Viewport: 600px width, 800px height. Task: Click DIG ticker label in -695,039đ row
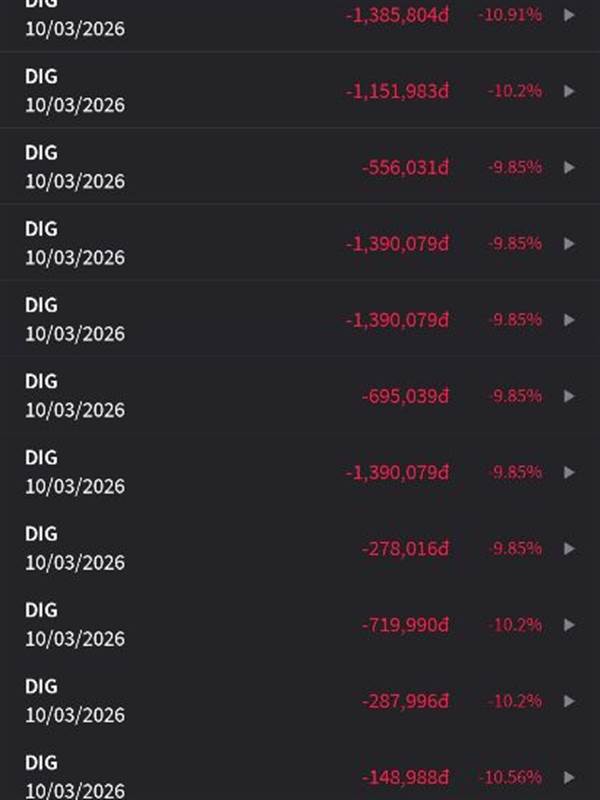(41, 381)
